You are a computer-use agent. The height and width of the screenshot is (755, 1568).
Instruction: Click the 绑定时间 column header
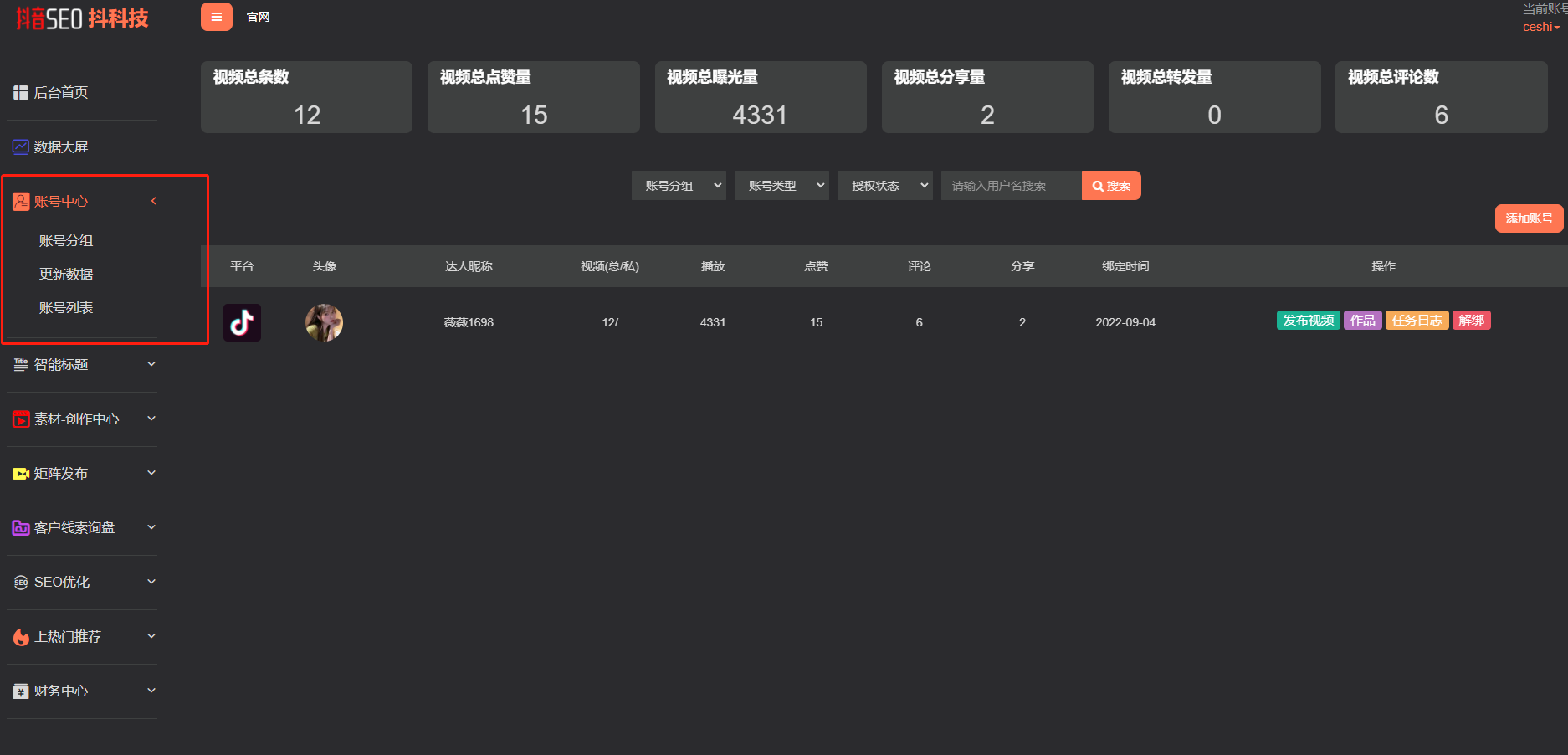coord(1125,266)
